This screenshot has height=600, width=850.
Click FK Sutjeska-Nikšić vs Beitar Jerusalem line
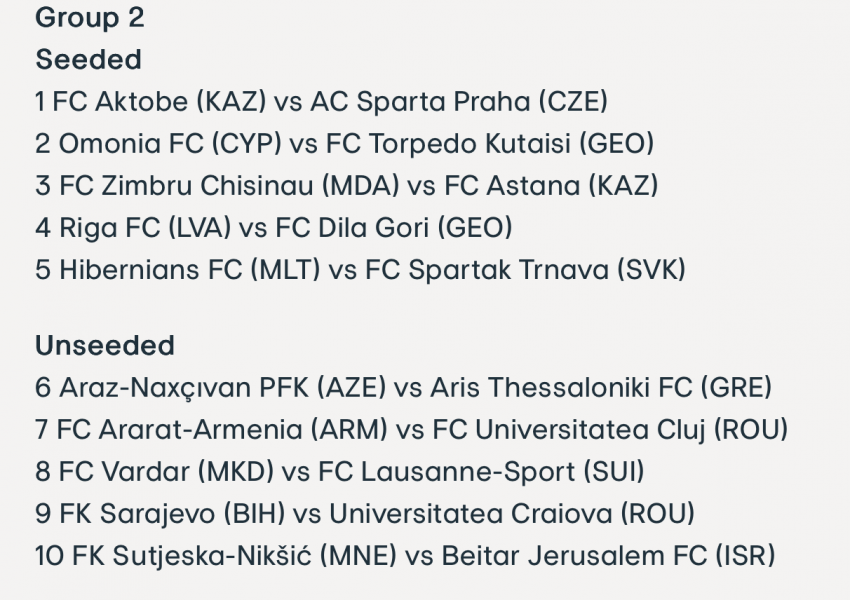pyautogui.click(x=405, y=556)
